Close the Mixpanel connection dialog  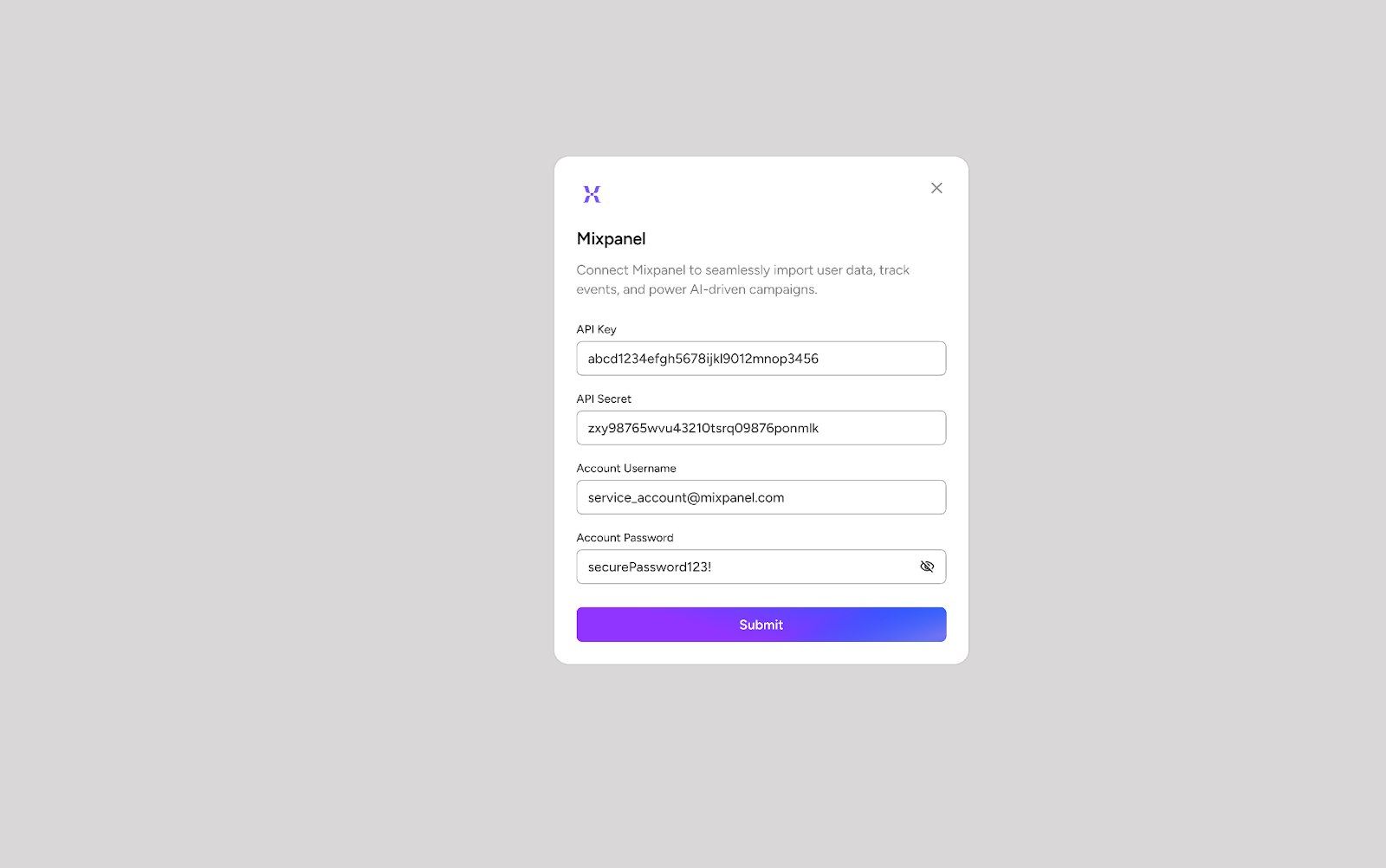tap(936, 188)
